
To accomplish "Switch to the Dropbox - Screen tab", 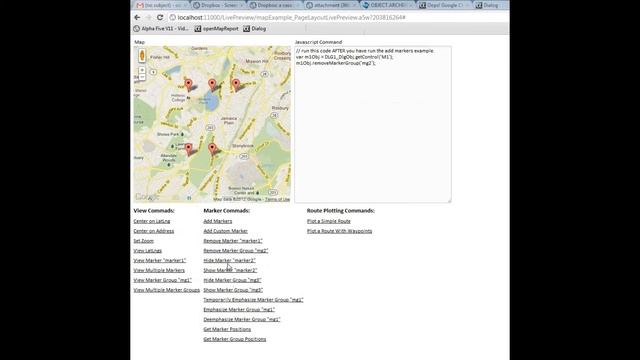I will click(216, 5).
